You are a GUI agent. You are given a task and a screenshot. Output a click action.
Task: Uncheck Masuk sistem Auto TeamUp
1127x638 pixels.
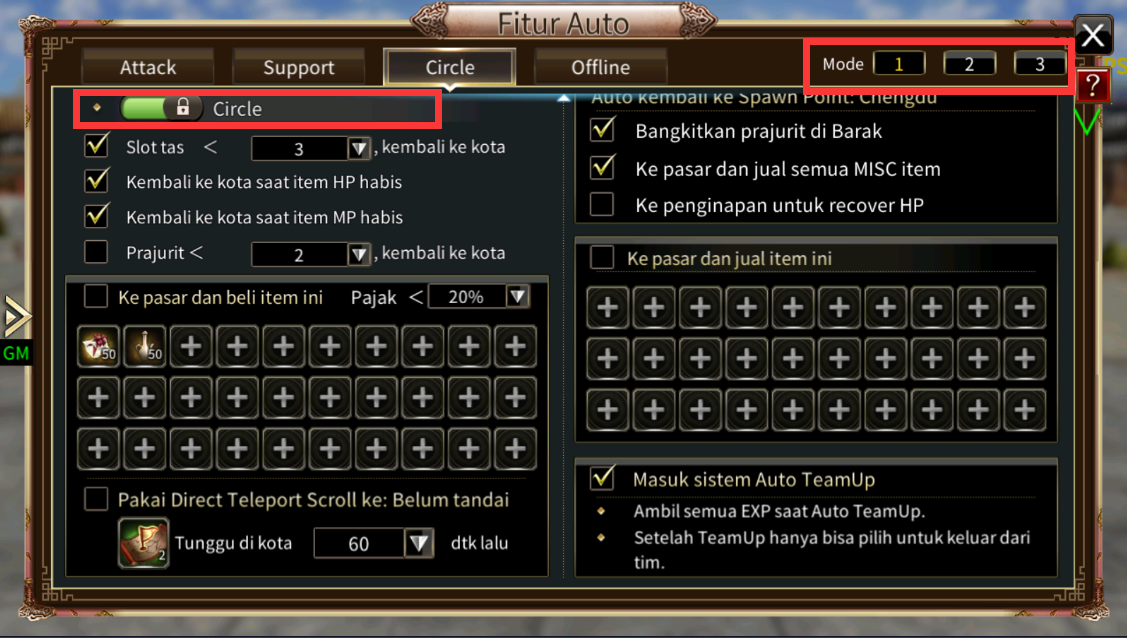tap(602, 478)
